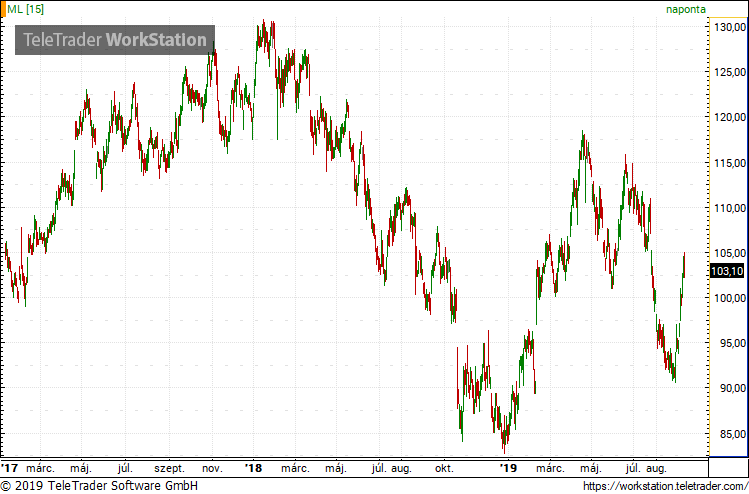This screenshot has width=749, height=494.
Task: Click the 120,00 price axis label
Action: [729, 118]
